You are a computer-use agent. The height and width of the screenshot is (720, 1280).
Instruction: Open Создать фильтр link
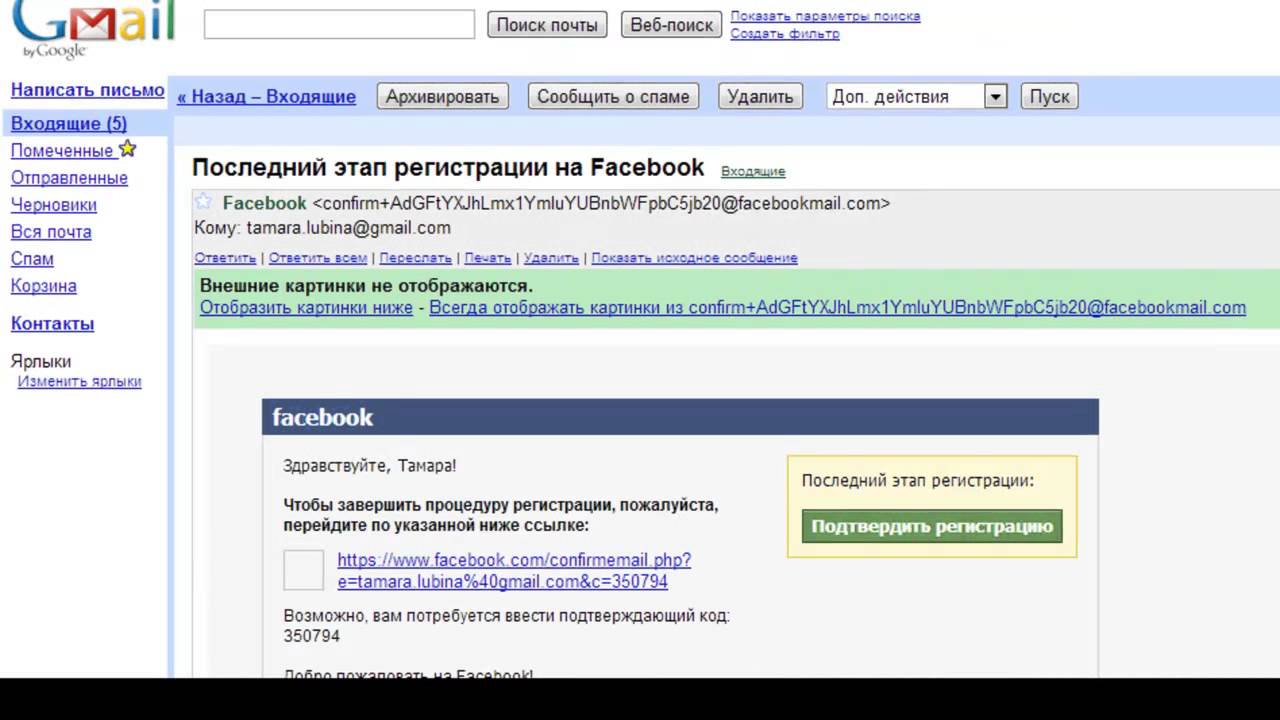click(x=784, y=33)
